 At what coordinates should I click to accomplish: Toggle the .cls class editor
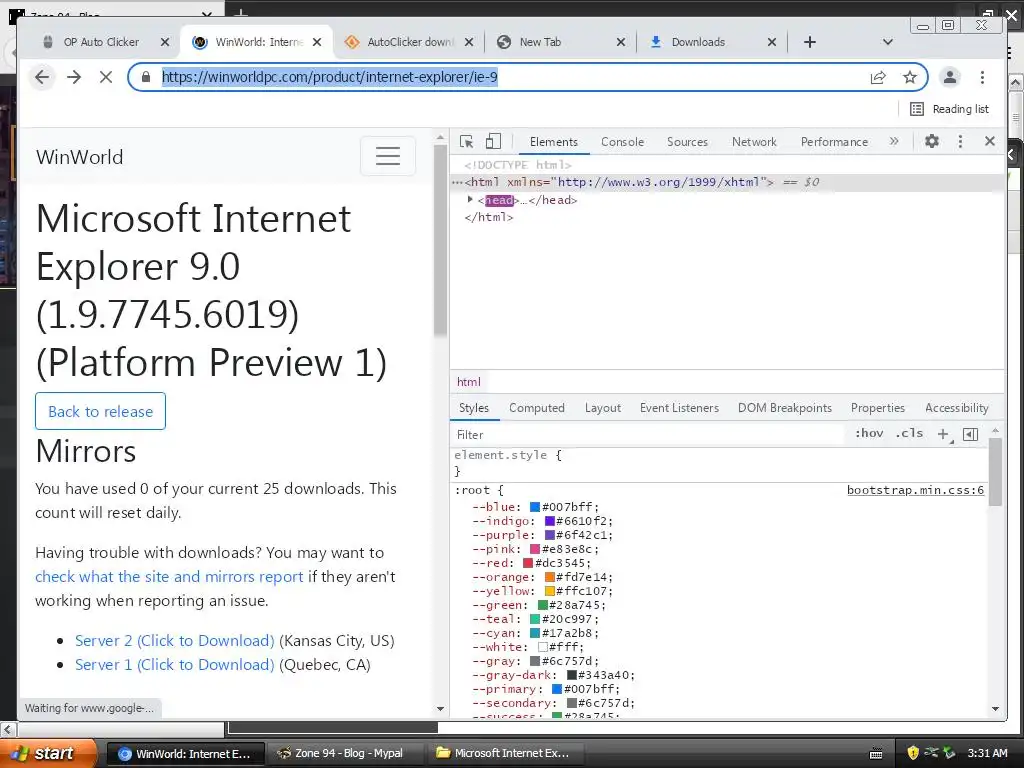point(910,434)
